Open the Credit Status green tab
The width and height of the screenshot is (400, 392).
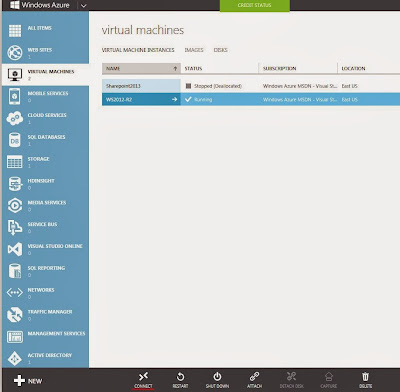[x=255, y=5]
